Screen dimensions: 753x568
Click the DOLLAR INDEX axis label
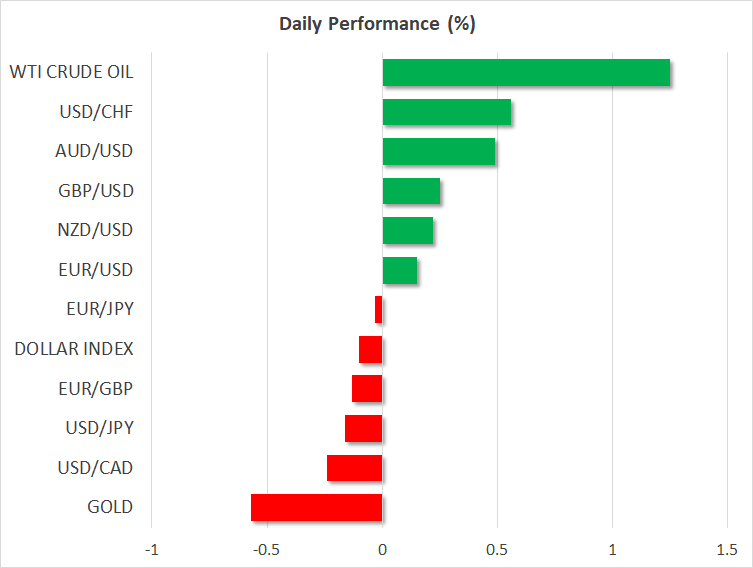tap(74, 349)
